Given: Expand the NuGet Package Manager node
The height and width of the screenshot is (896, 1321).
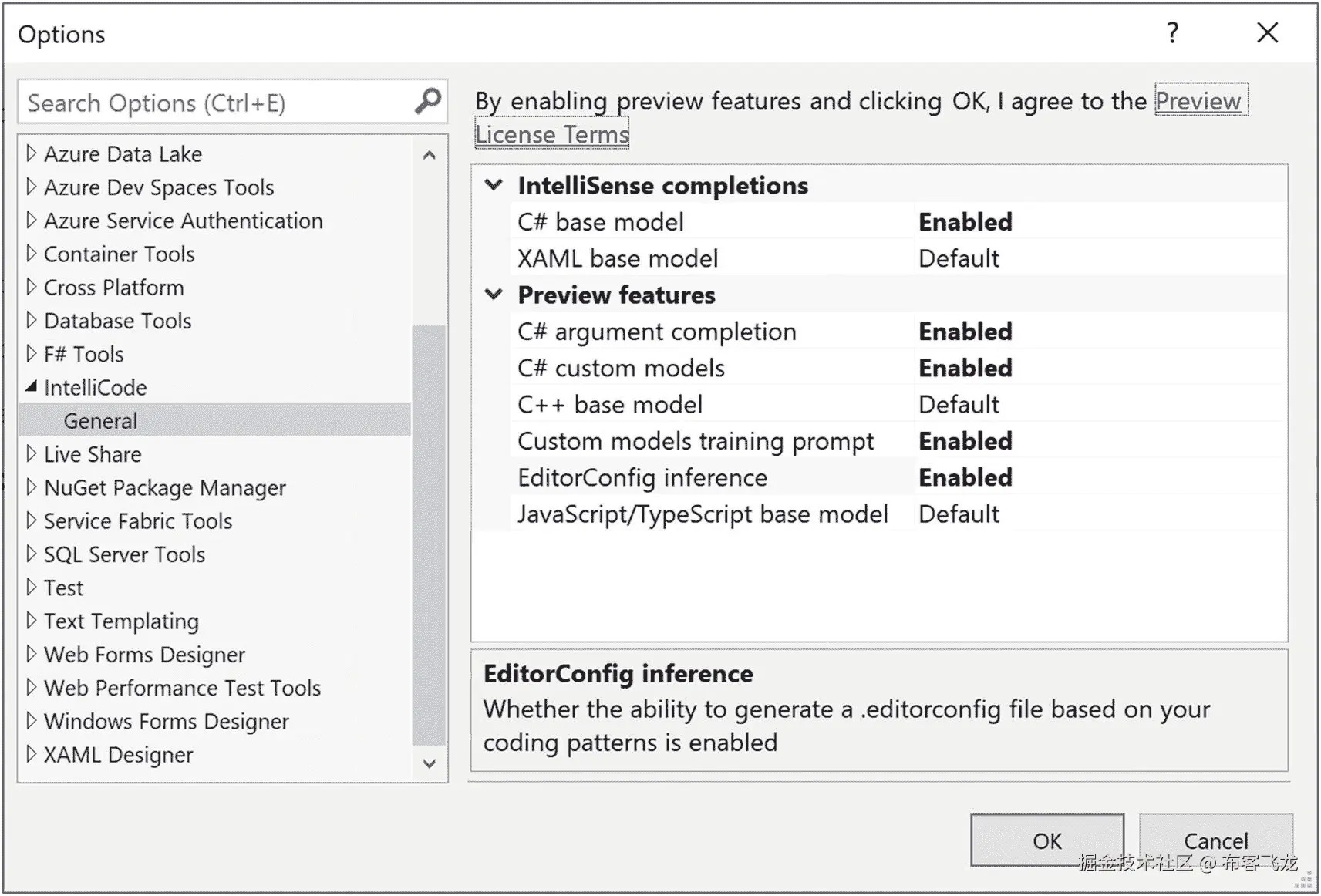Looking at the screenshot, I should click(x=31, y=487).
